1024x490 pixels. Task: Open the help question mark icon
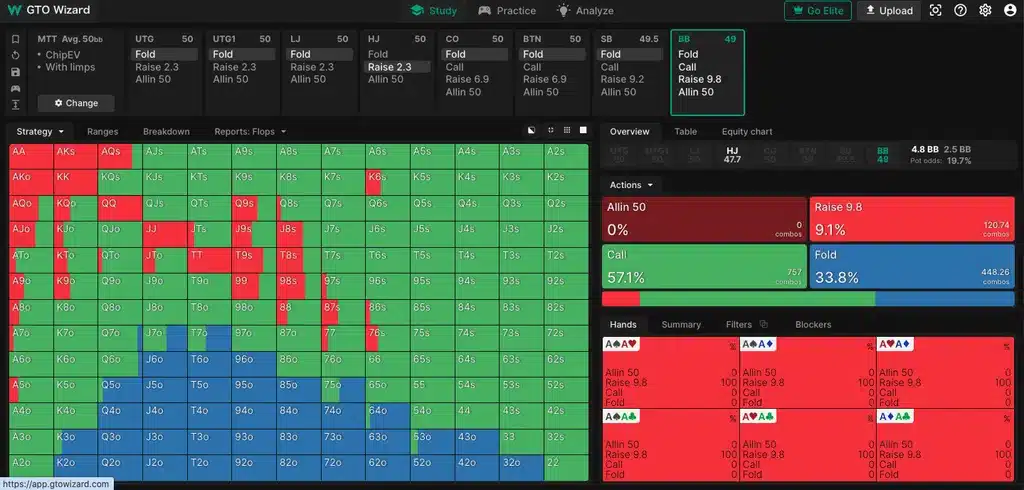tap(960, 10)
